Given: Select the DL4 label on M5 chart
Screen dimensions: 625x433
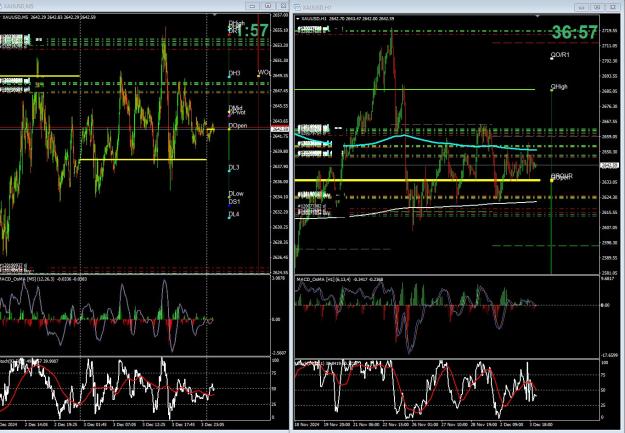Looking at the screenshot, I should coord(234,215).
